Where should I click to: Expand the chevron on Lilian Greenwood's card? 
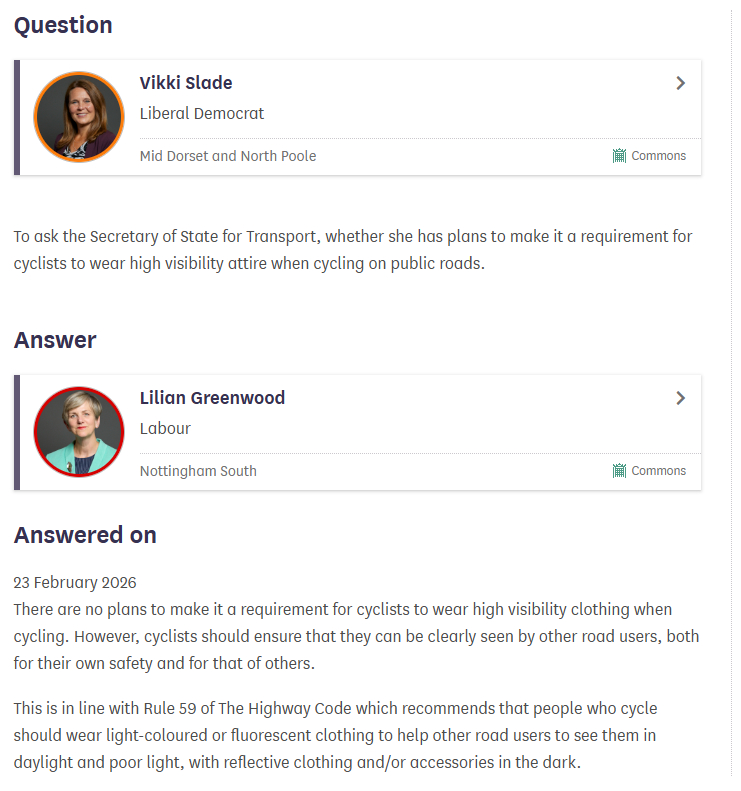pos(680,398)
